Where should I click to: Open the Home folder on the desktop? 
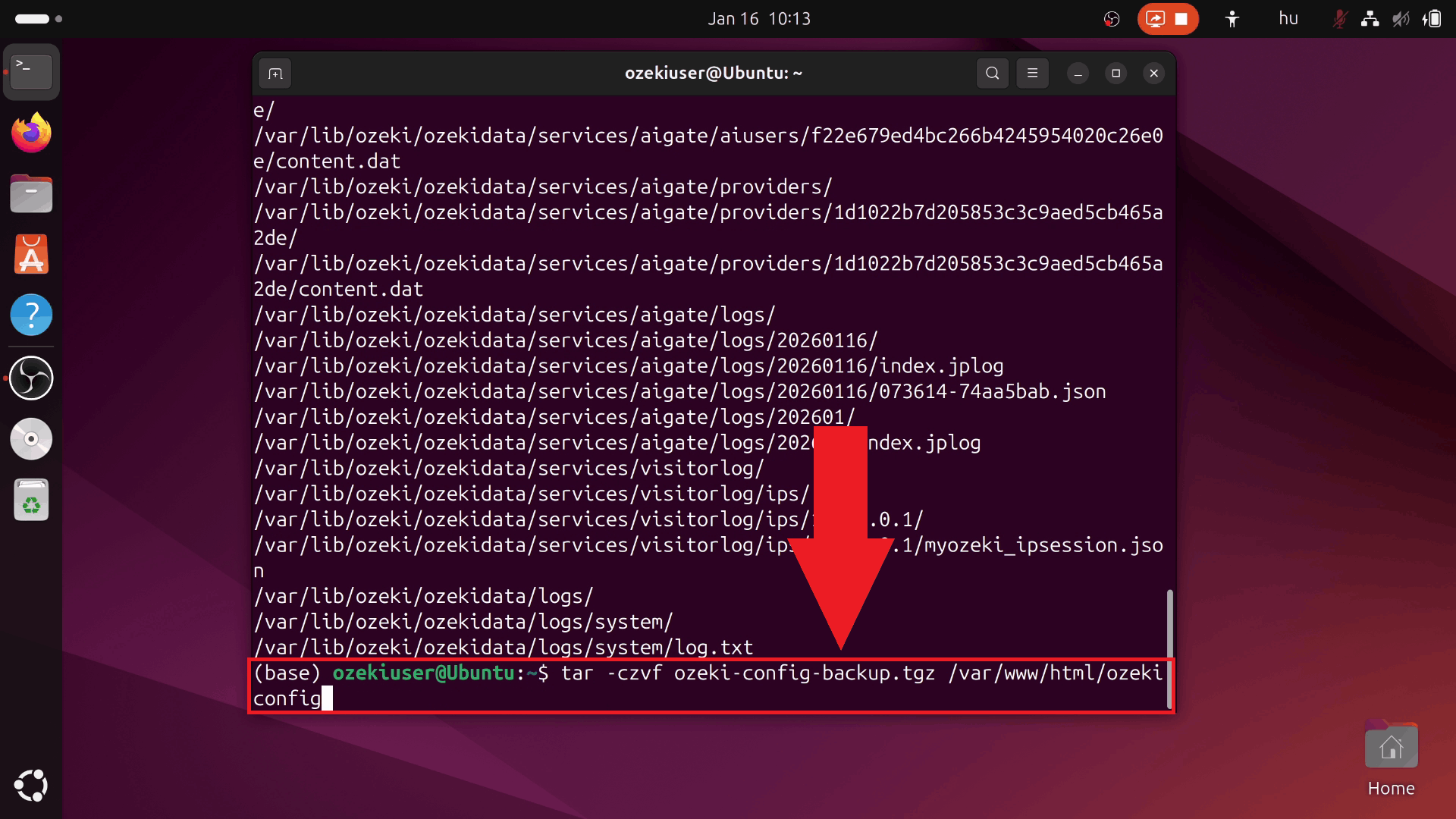[x=1392, y=747]
